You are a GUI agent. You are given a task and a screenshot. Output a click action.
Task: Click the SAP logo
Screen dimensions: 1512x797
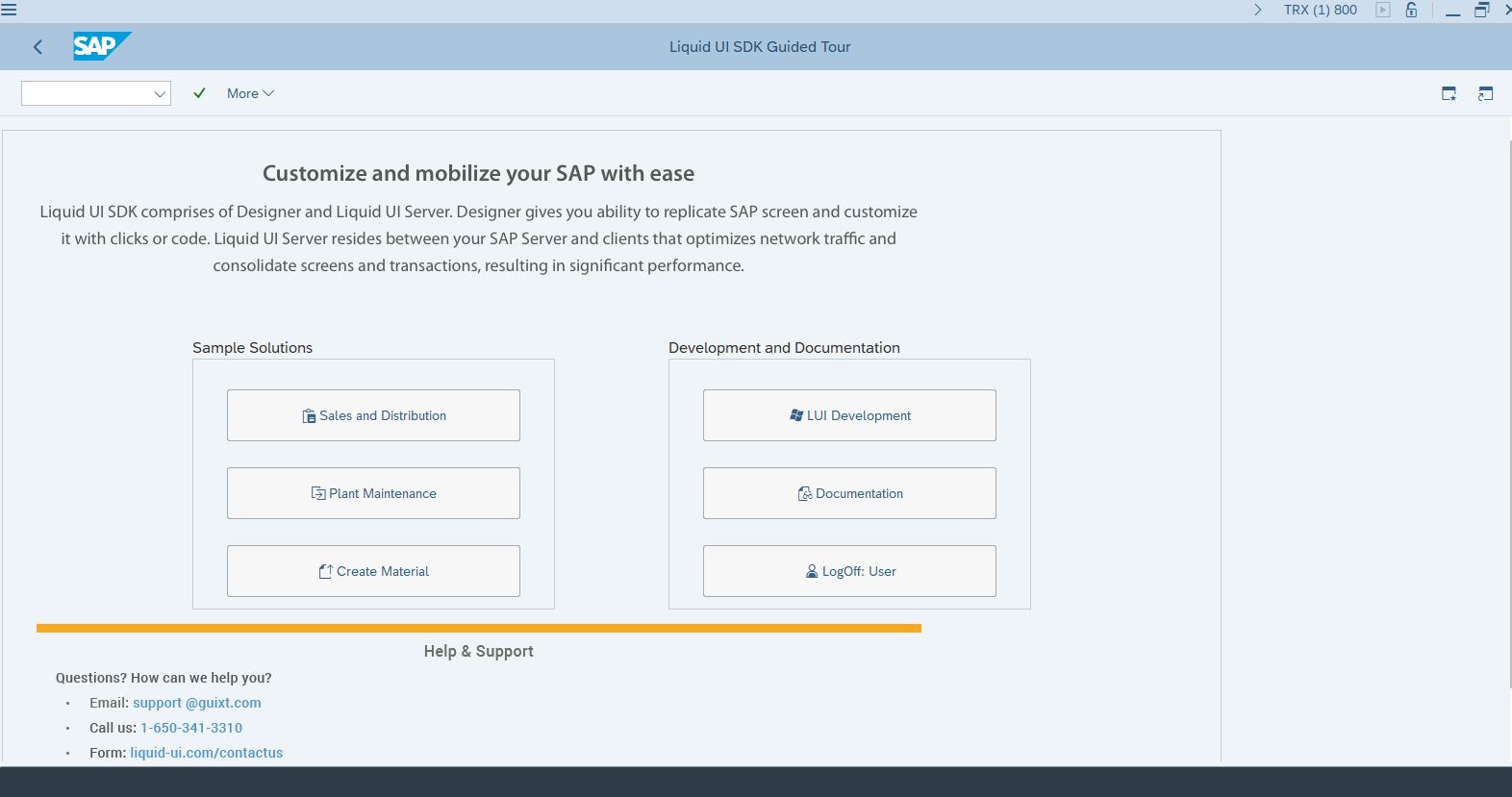(x=101, y=46)
